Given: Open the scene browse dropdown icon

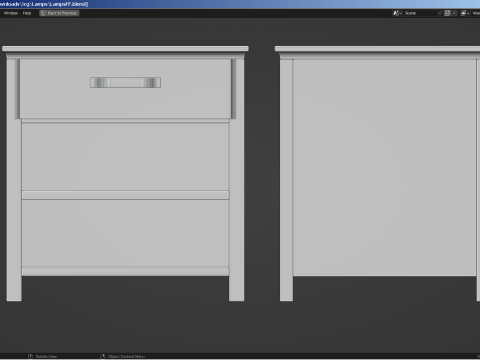Looking at the screenshot, I should pos(397,13).
